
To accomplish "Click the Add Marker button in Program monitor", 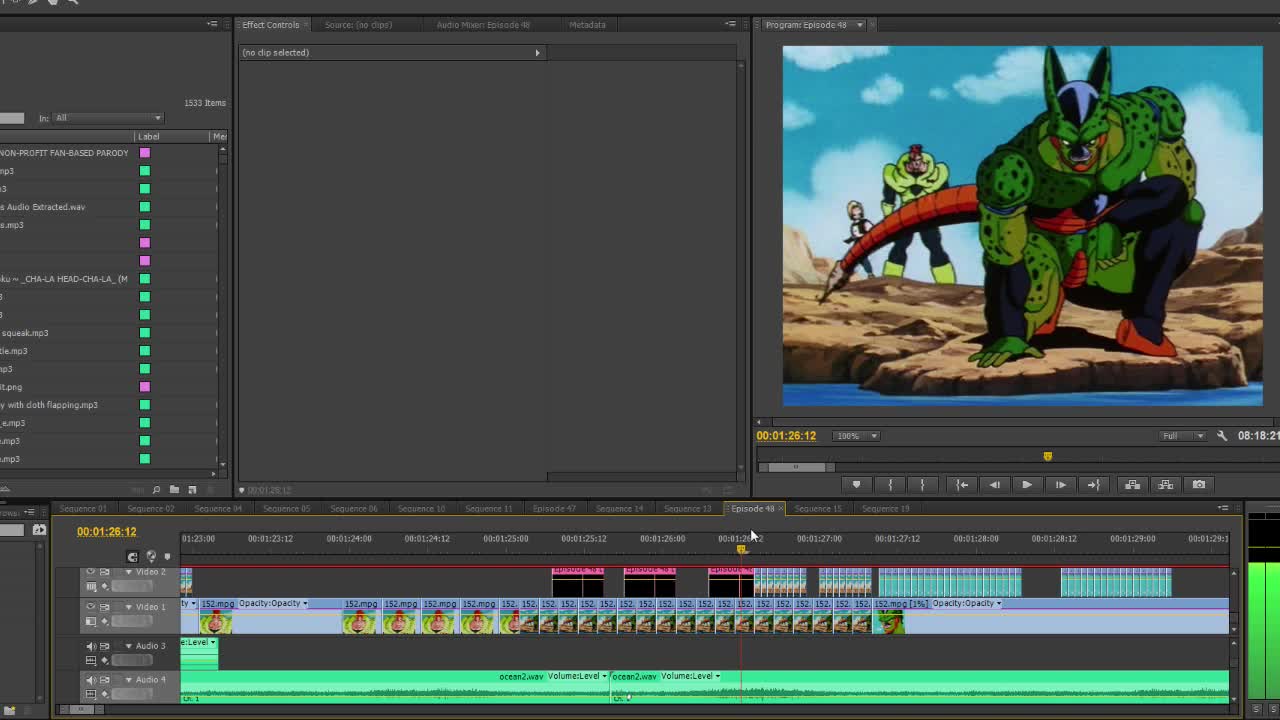I will [856, 485].
